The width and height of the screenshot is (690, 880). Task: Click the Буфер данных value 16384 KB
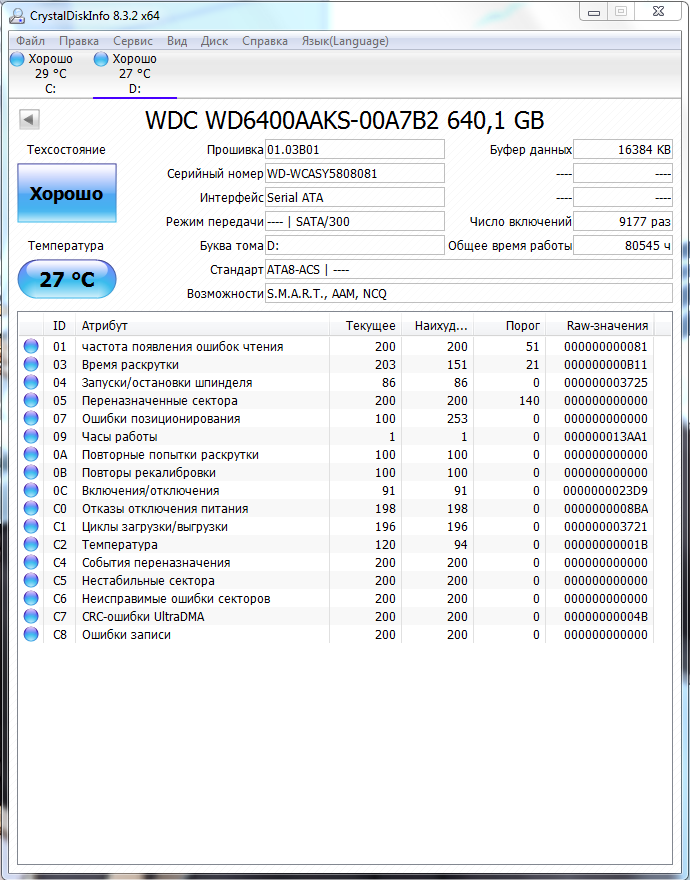(x=623, y=150)
